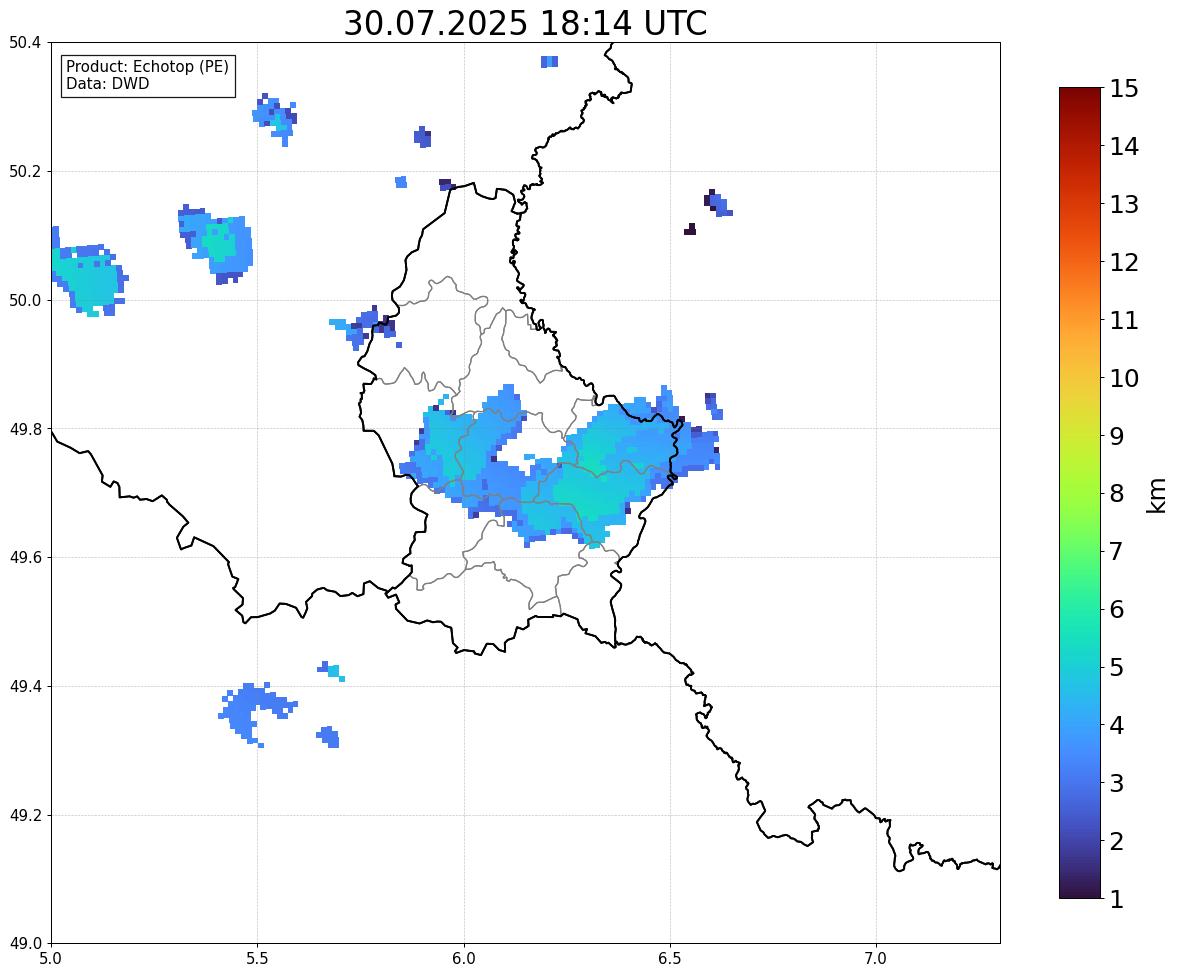Click the green 7 km region of colorbar
1178x976 pixels.
point(1080,551)
